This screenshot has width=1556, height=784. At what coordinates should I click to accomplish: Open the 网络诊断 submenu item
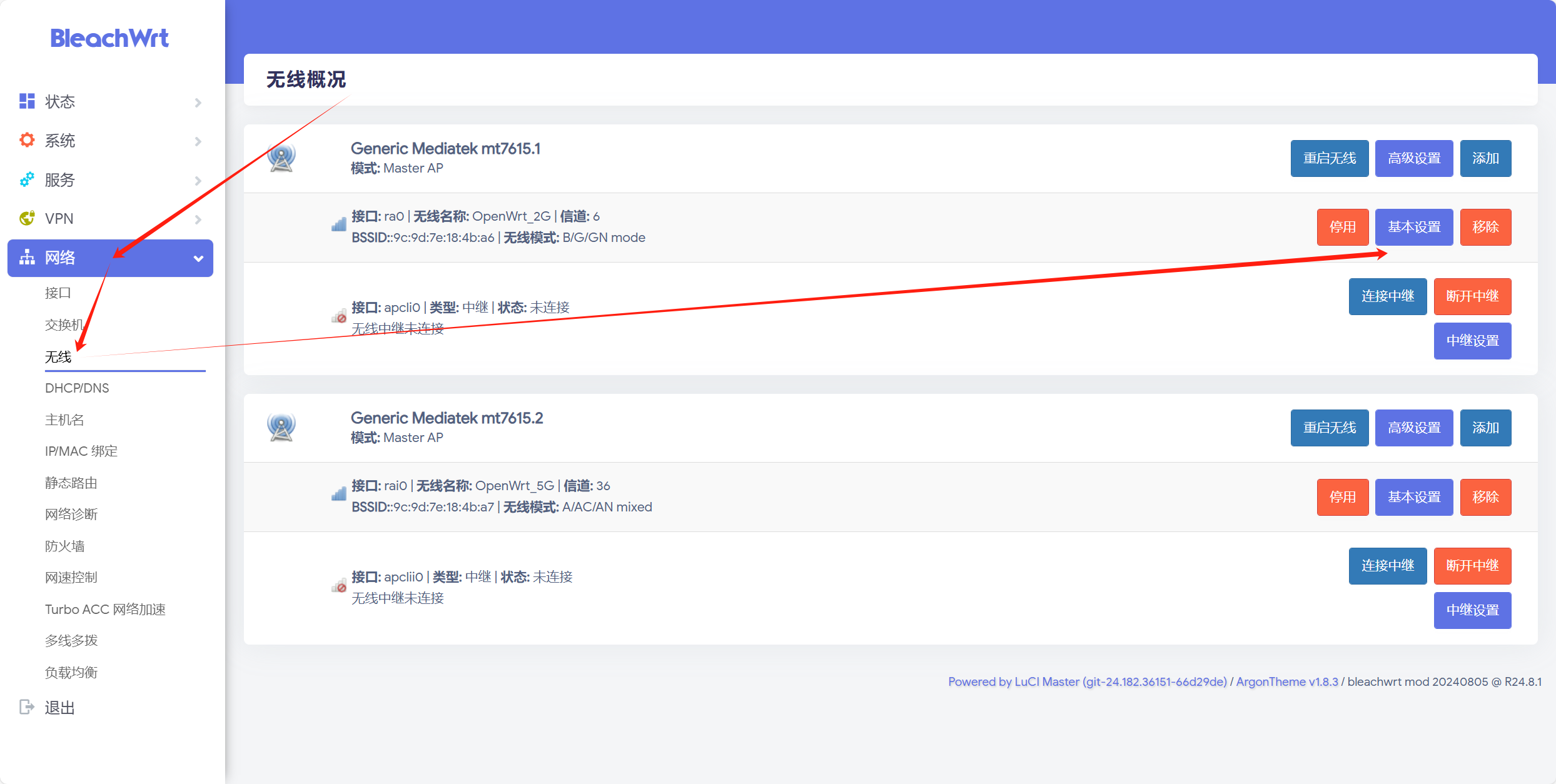tap(71, 514)
